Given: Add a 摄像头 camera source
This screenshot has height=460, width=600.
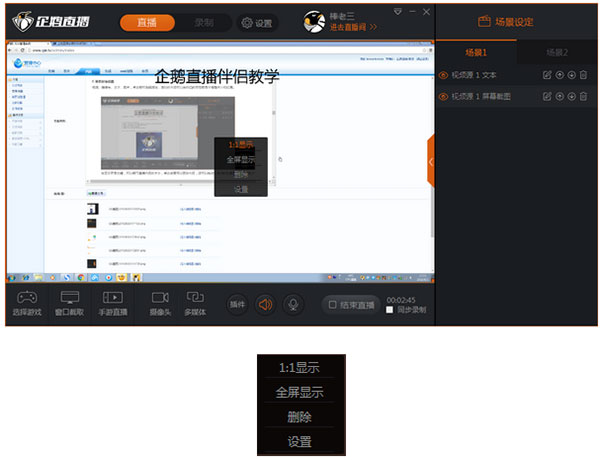Looking at the screenshot, I should pos(160,304).
